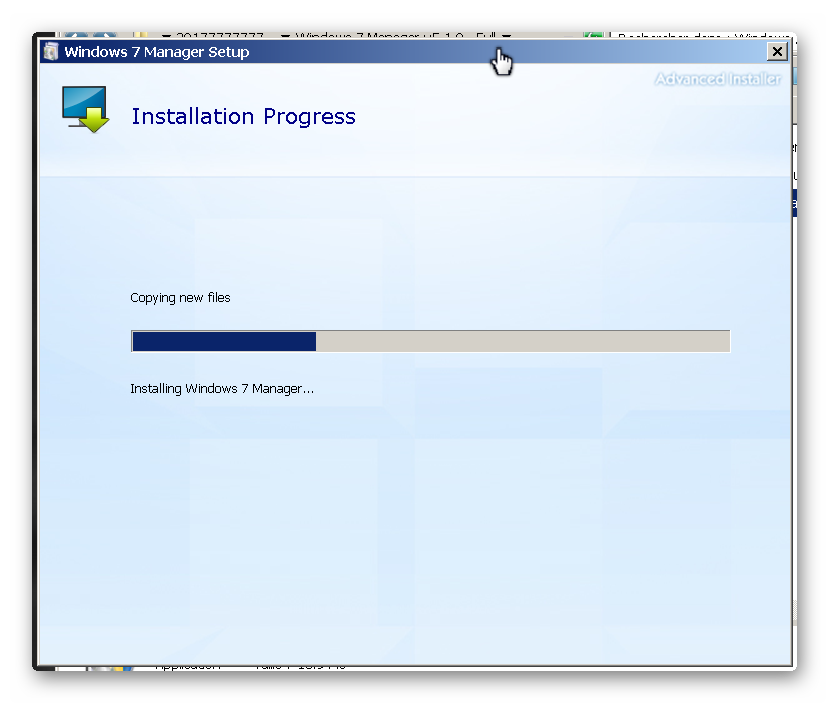This screenshot has width=830, height=704.
Task: Click the Advanced Installer watermark text
Action: pos(717,79)
